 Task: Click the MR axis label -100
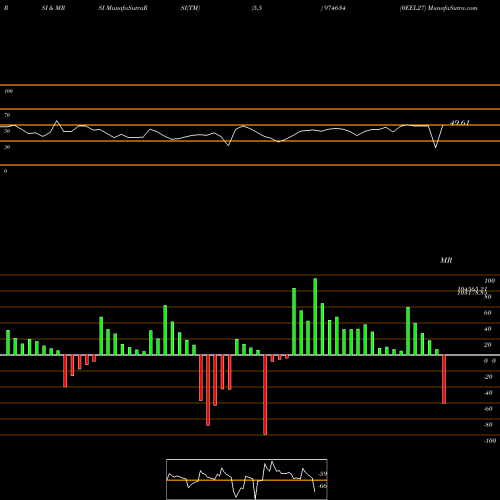[x=490, y=441]
